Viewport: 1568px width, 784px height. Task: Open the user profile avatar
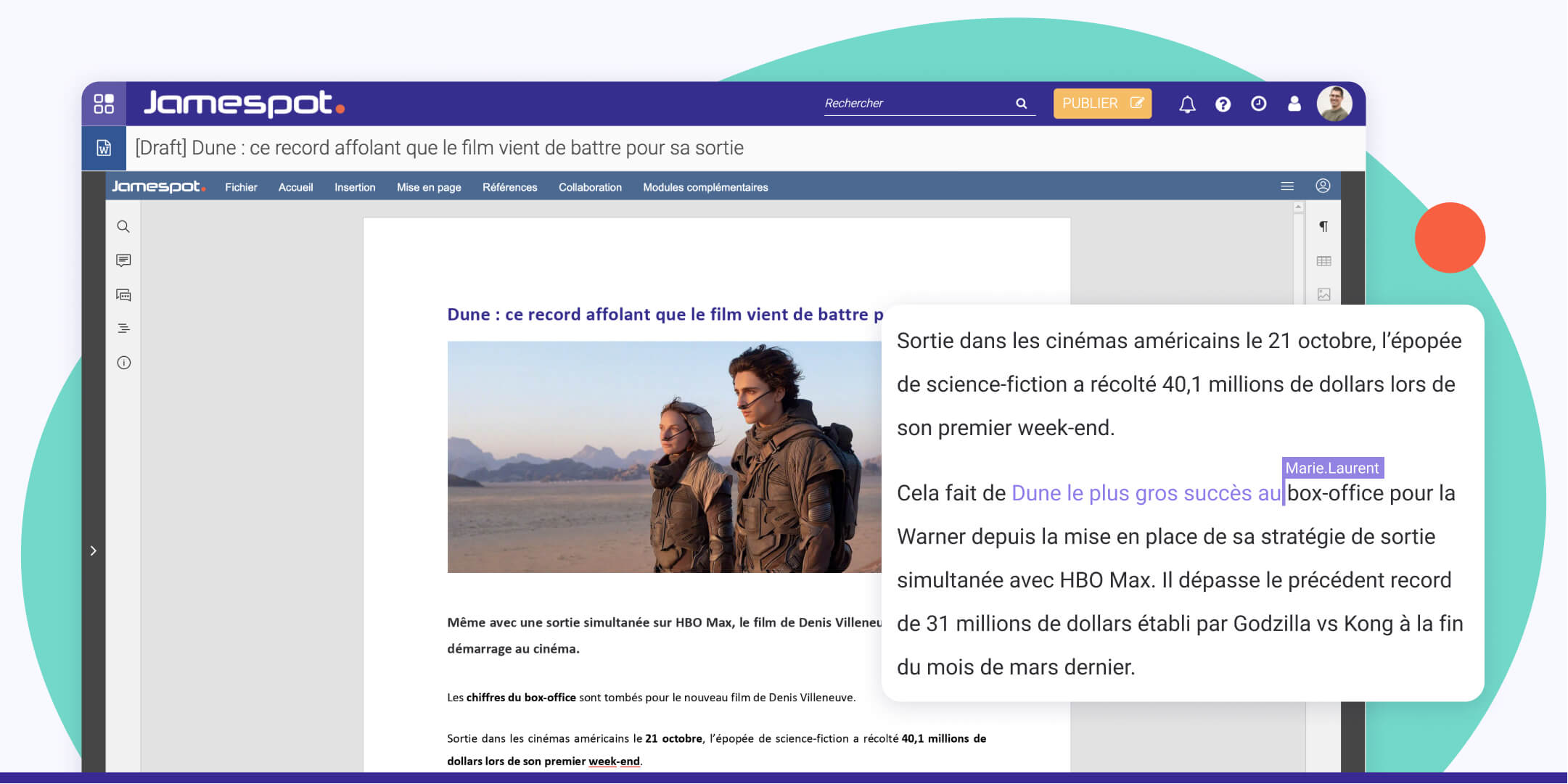[x=1334, y=103]
